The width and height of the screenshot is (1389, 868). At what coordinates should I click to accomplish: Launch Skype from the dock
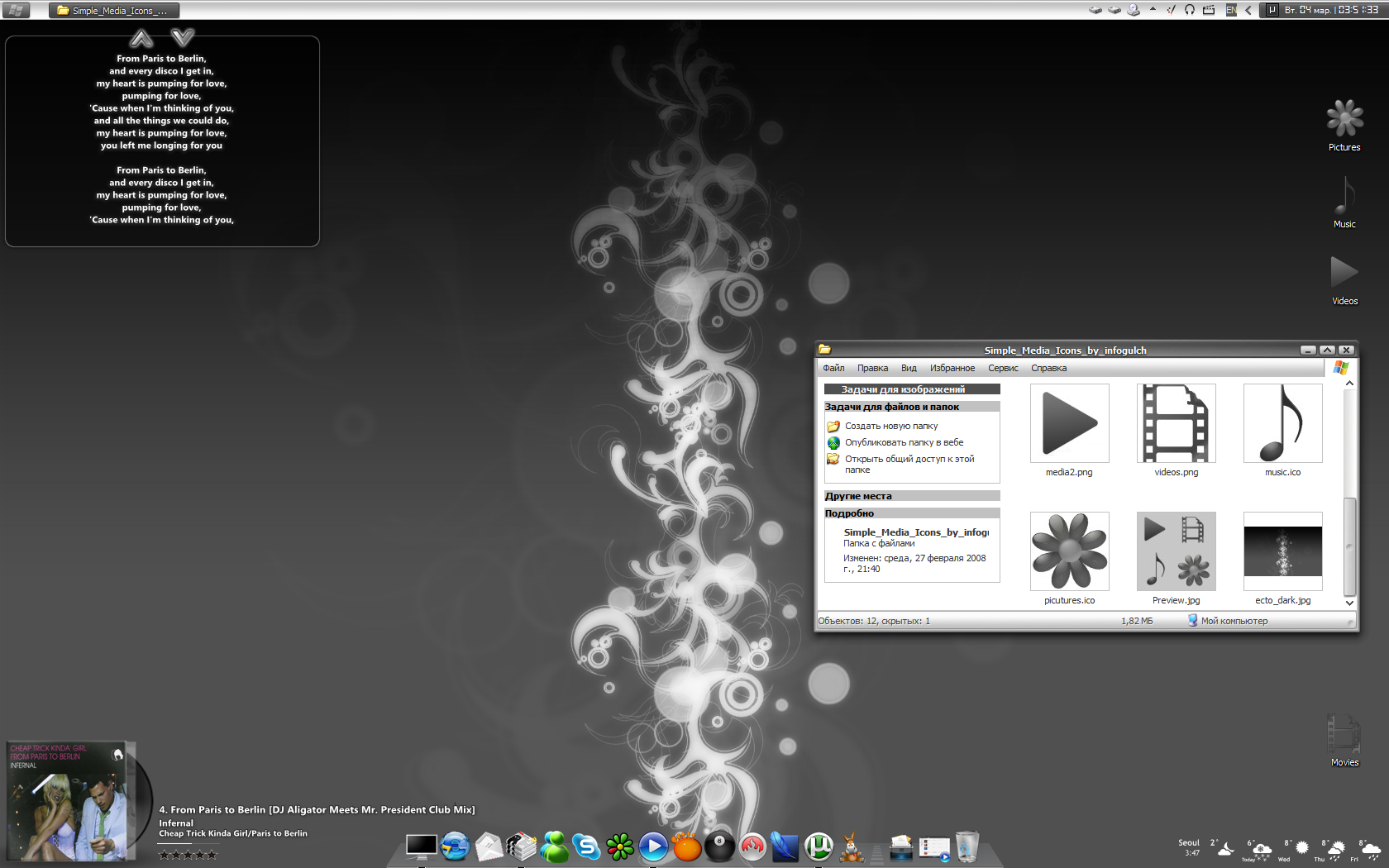coord(587,847)
